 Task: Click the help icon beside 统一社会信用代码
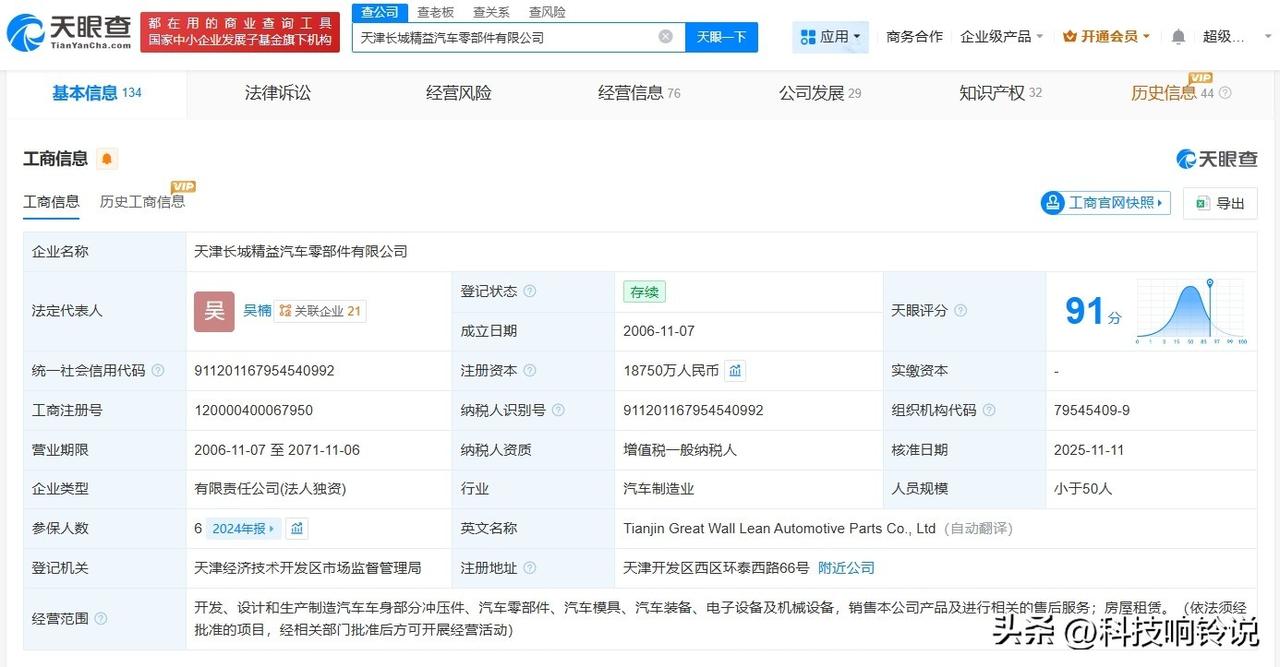tap(158, 371)
